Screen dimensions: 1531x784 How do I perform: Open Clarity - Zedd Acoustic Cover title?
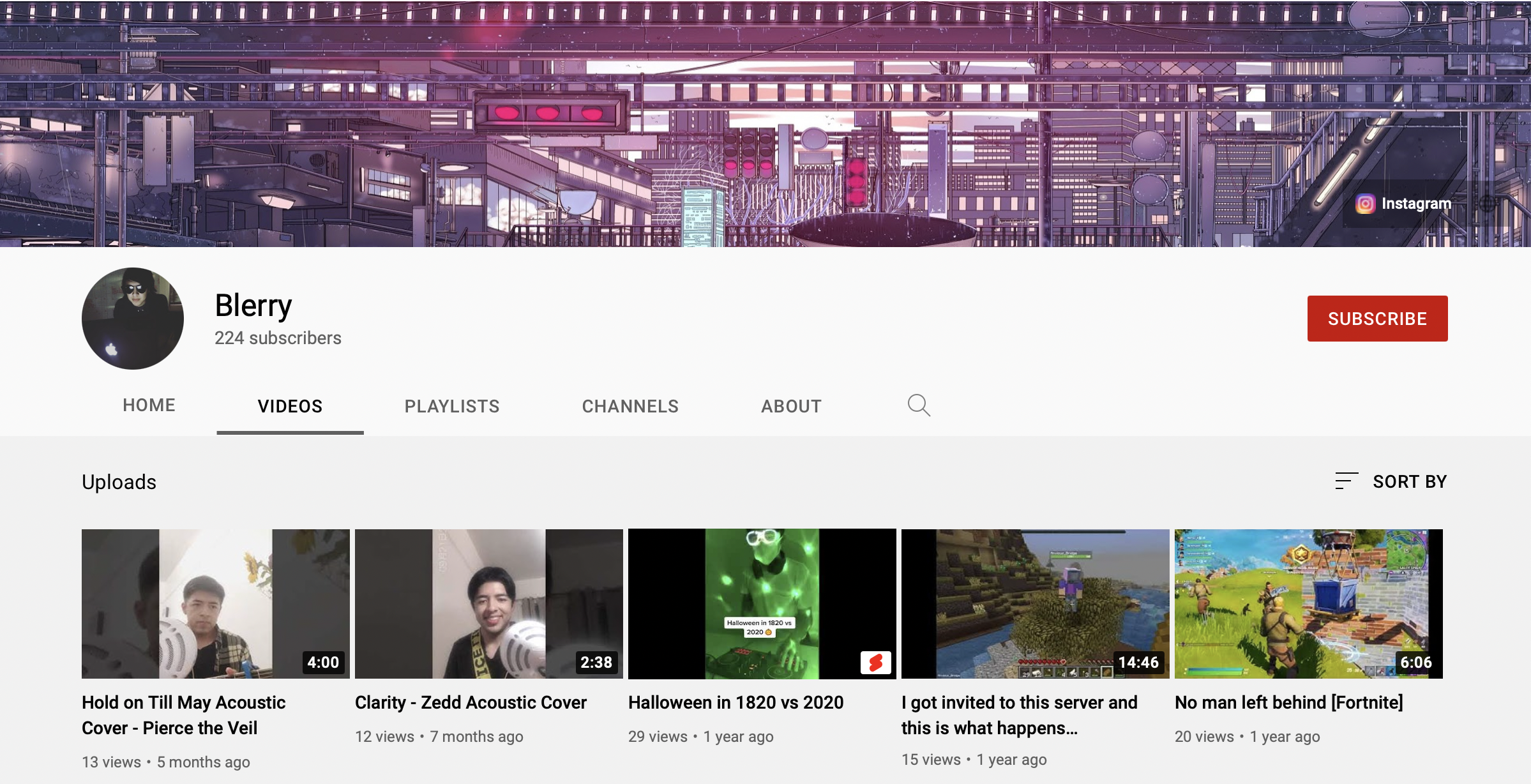pyautogui.click(x=471, y=702)
